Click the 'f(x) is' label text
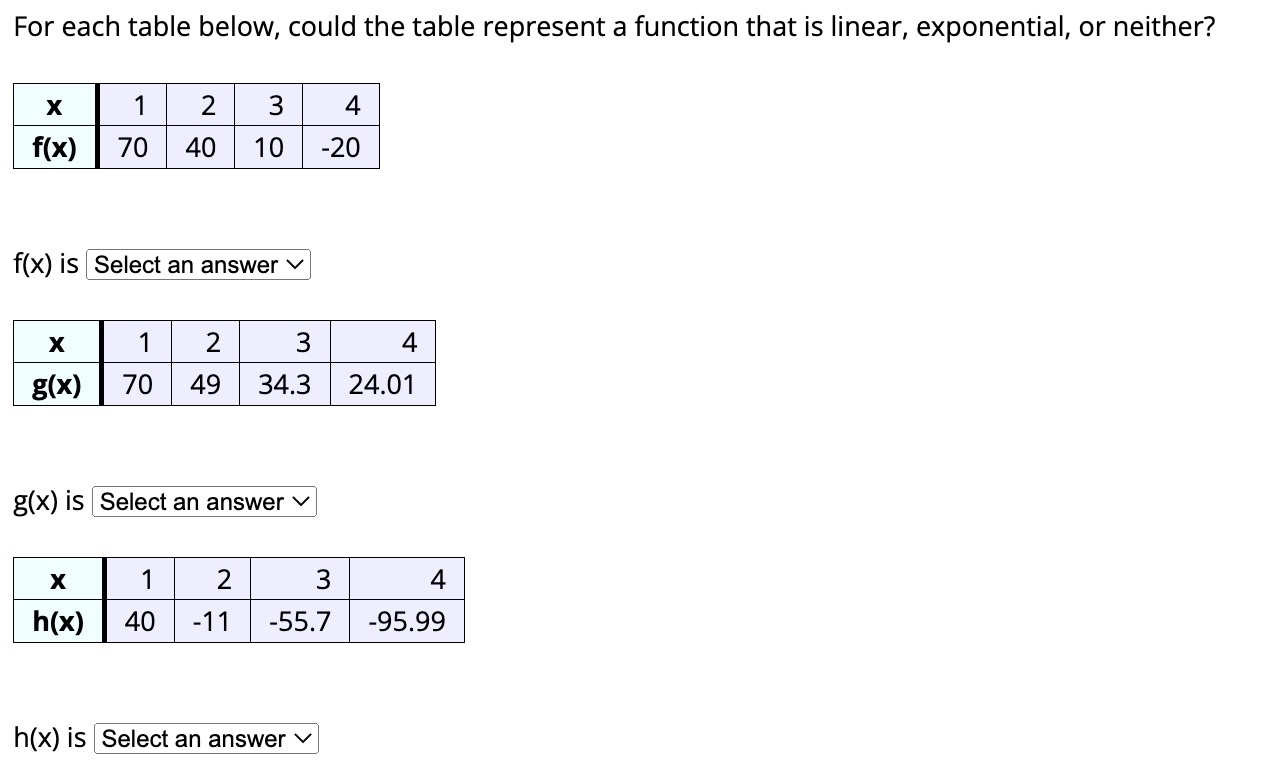 45,263
